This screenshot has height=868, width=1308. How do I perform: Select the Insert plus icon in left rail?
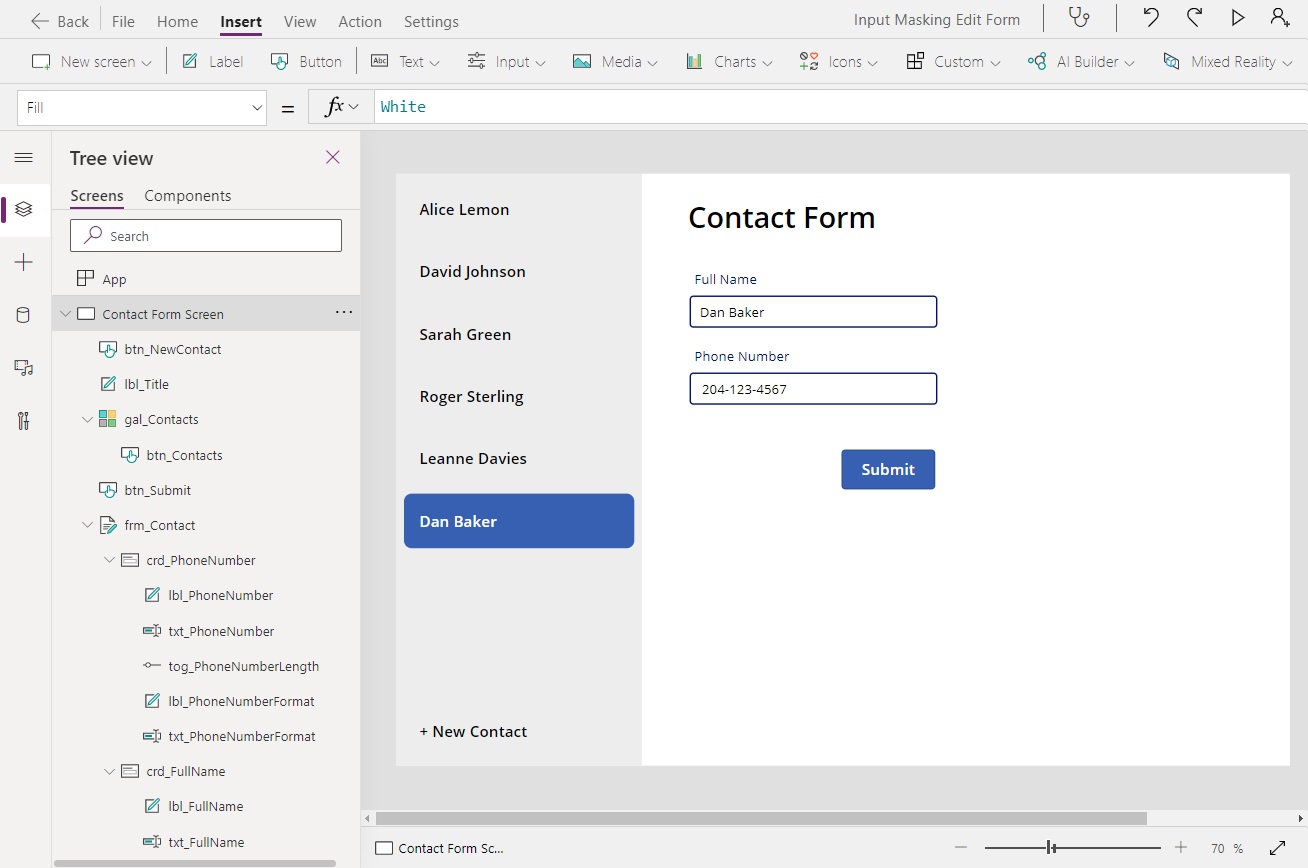pyautogui.click(x=24, y=262)
